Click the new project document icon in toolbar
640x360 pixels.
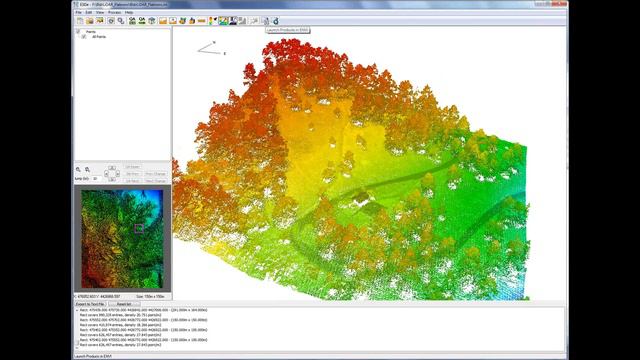pos(80,21)
